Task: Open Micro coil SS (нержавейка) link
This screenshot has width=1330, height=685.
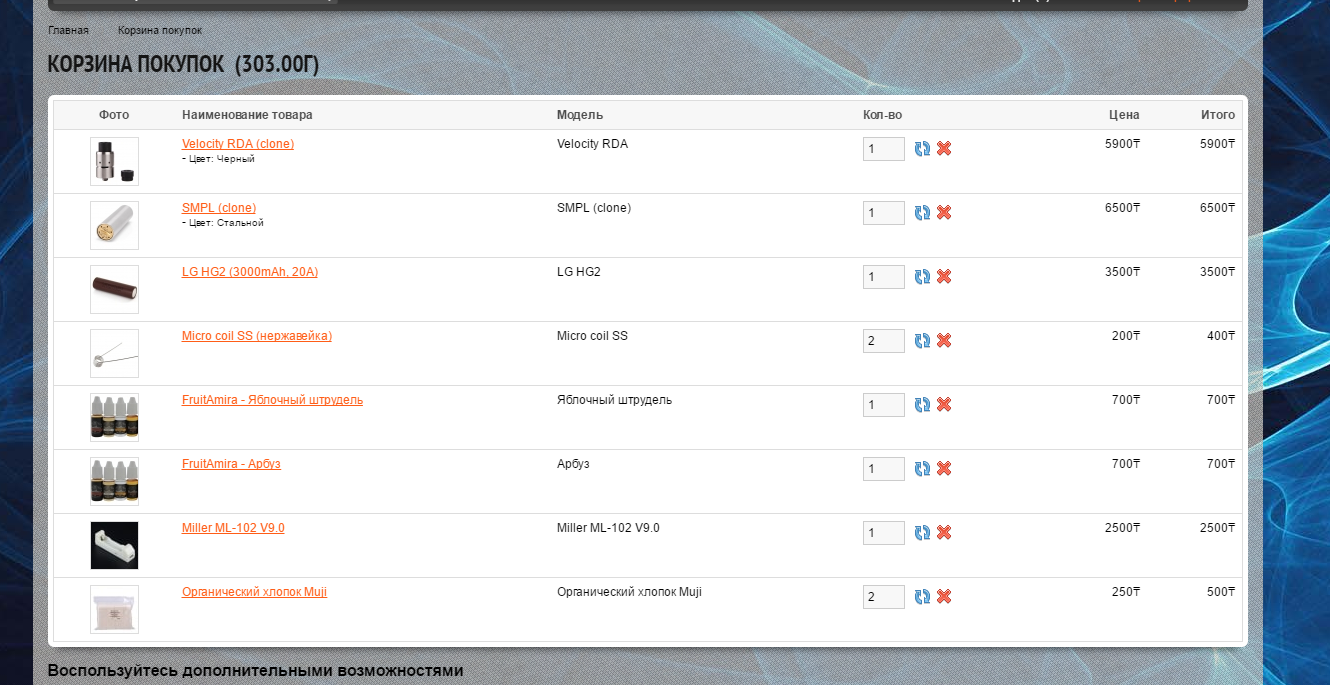Action: (257, 336)
